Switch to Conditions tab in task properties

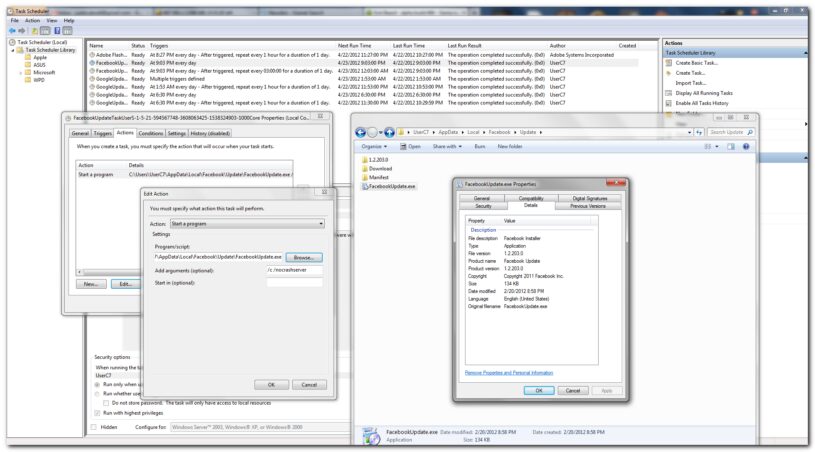pos(151,134)
